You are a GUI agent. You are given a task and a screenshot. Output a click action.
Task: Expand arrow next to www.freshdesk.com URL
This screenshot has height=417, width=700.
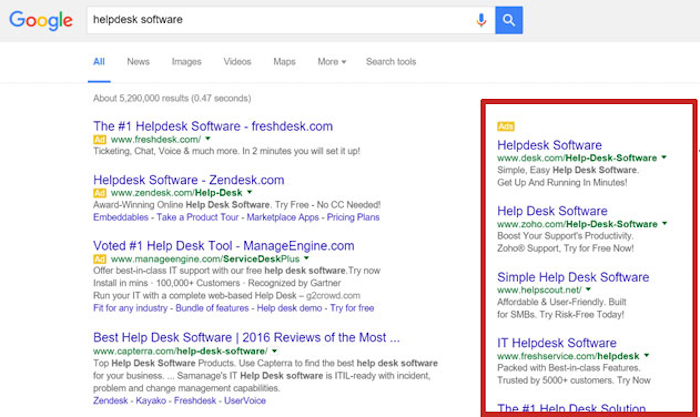click(x=208, y=139)
